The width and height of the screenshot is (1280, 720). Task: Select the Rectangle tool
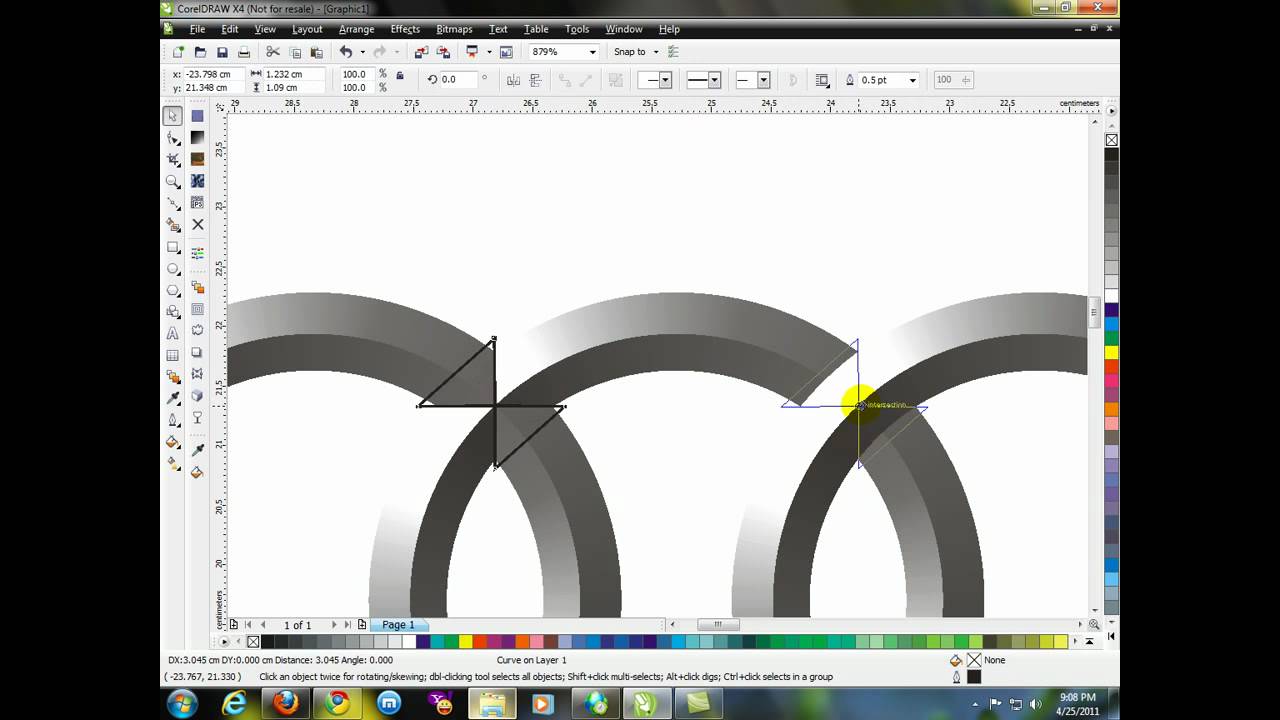click(x=173, y=247)
